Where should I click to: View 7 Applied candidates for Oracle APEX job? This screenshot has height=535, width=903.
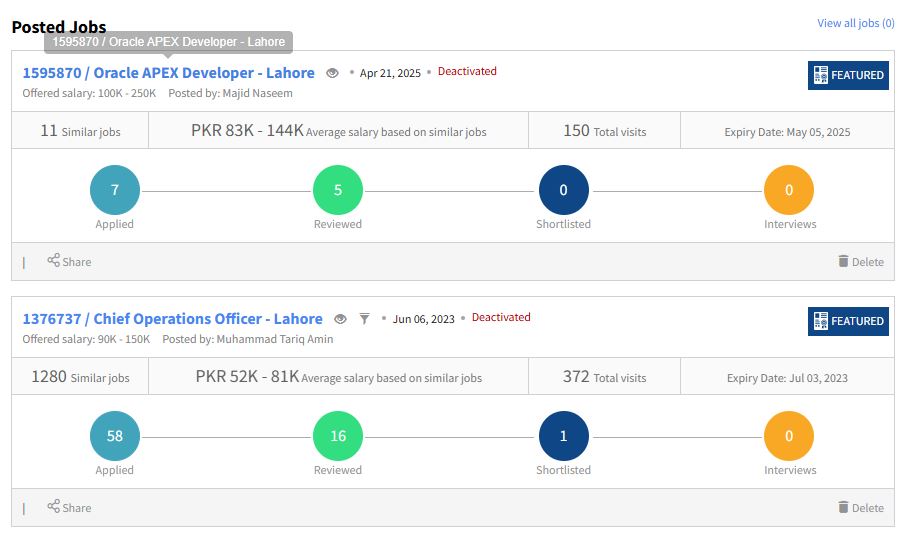pyautogui.click(x=115, y=190)
